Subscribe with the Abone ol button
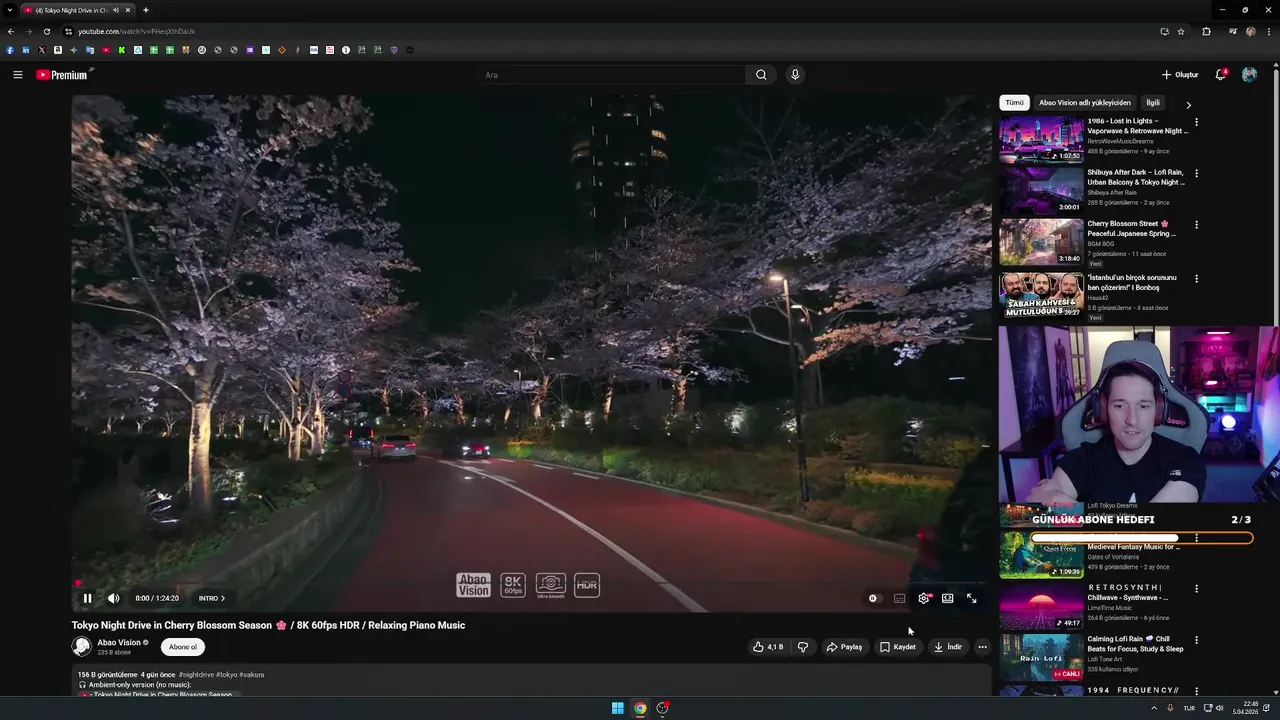 [183, 647]
